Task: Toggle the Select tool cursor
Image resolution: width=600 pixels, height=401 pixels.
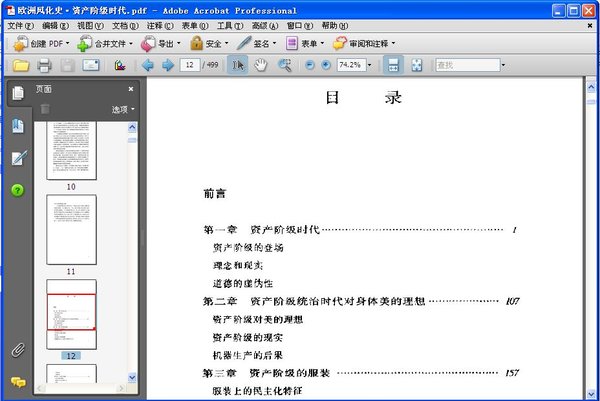Action: pos(238,65)
